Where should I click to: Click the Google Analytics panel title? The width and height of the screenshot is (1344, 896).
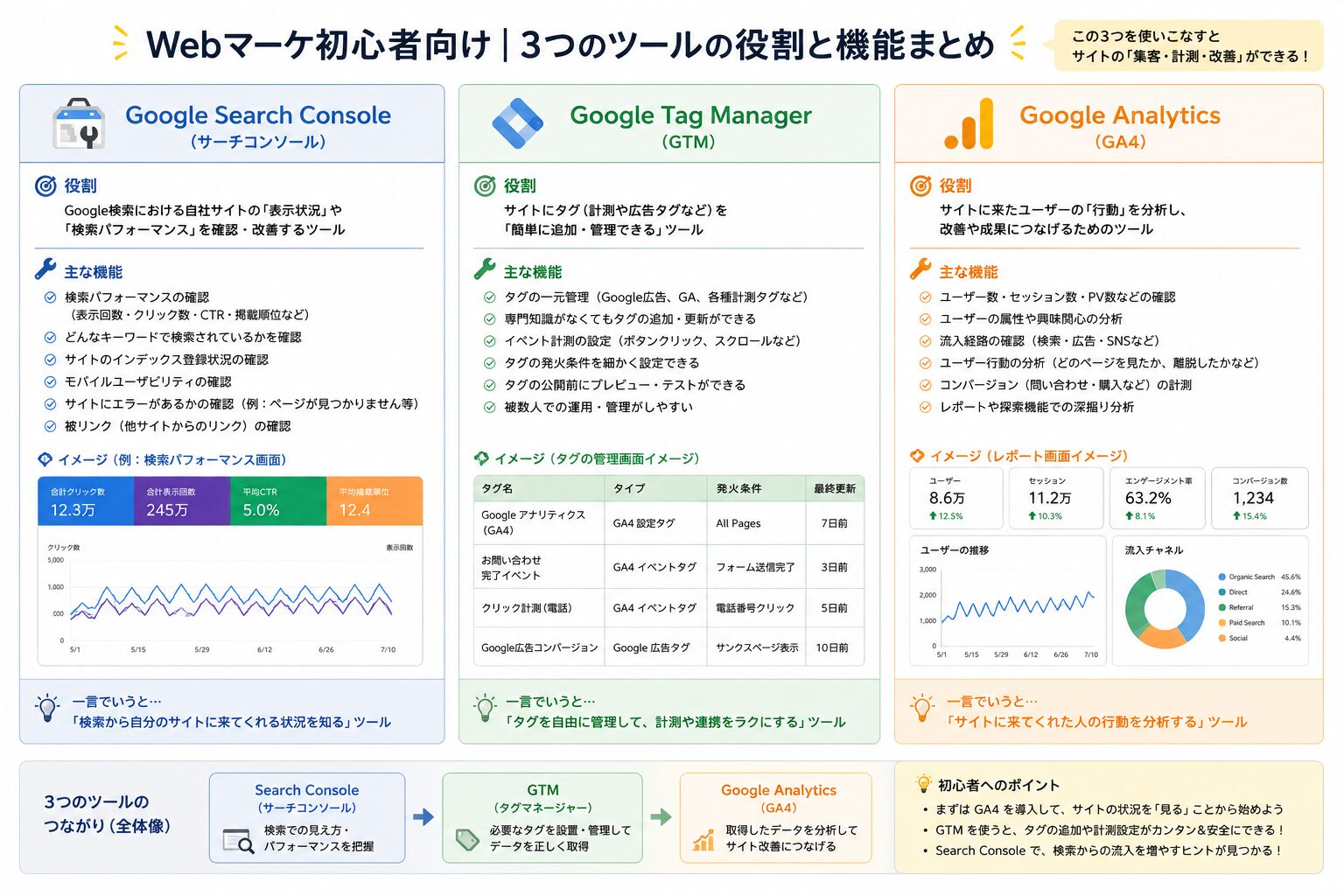coord(1120,115)
